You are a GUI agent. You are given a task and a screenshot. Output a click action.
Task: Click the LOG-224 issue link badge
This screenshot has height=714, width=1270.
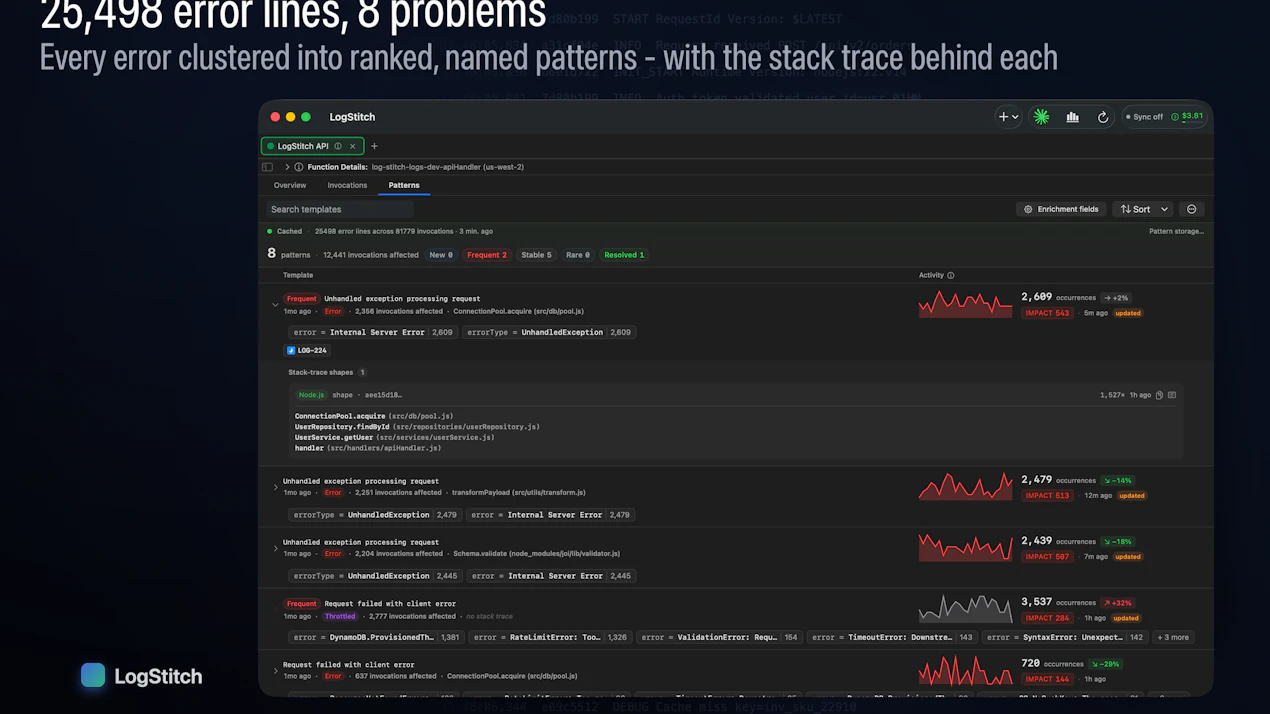click(307, 351)
